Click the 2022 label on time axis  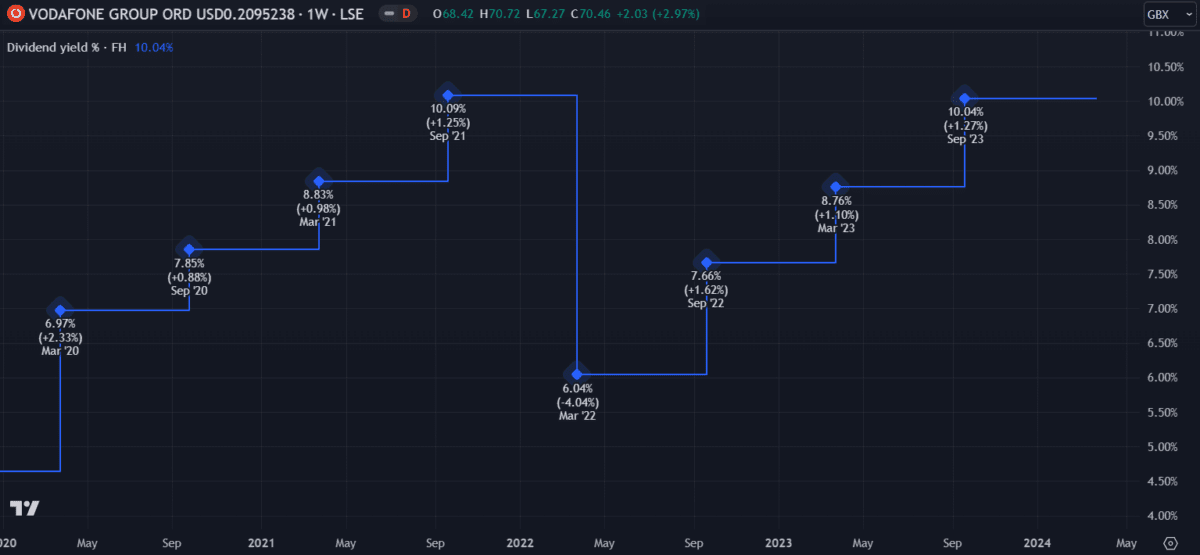[520, 543]
